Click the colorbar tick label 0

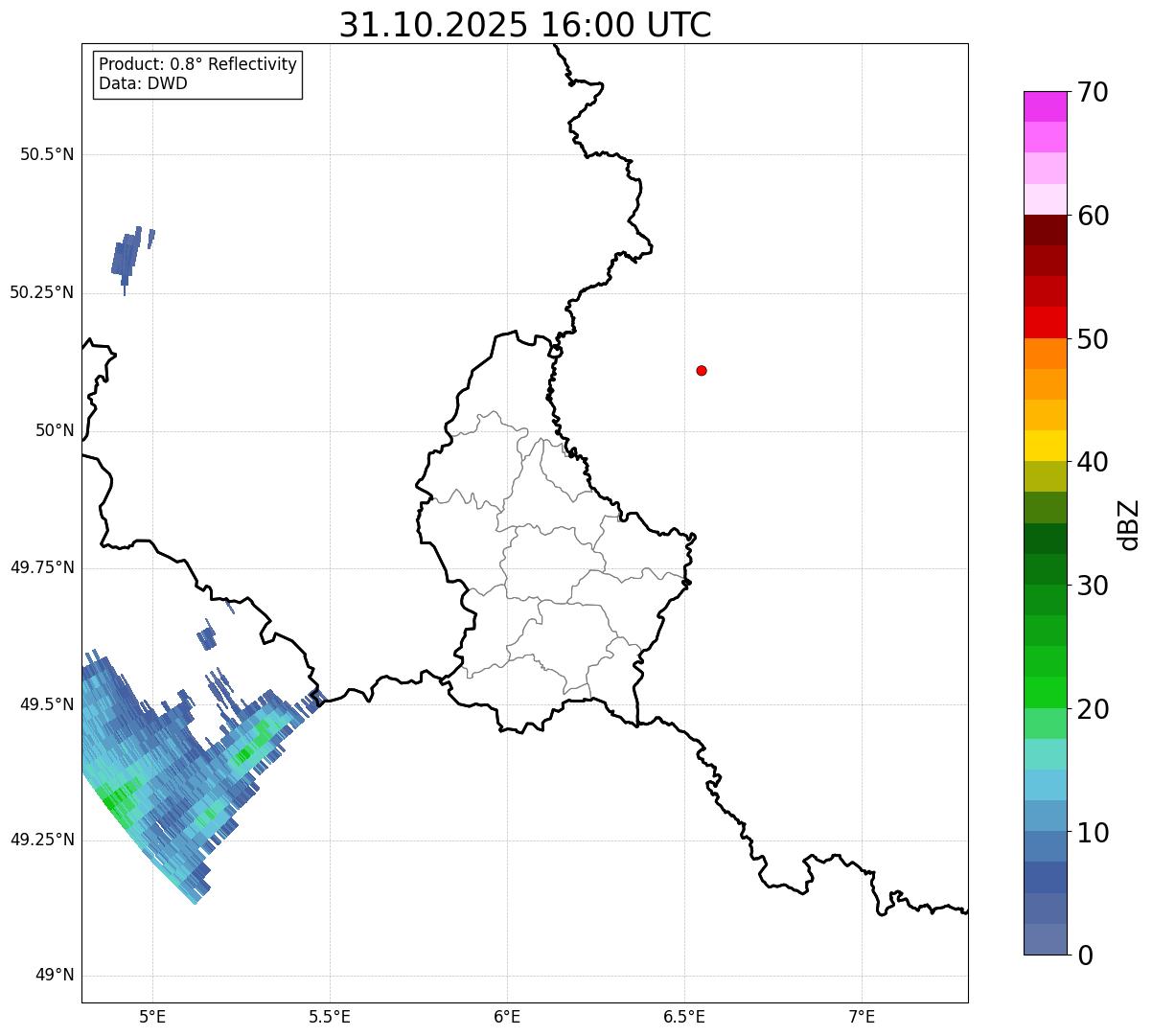[1085, 955]
